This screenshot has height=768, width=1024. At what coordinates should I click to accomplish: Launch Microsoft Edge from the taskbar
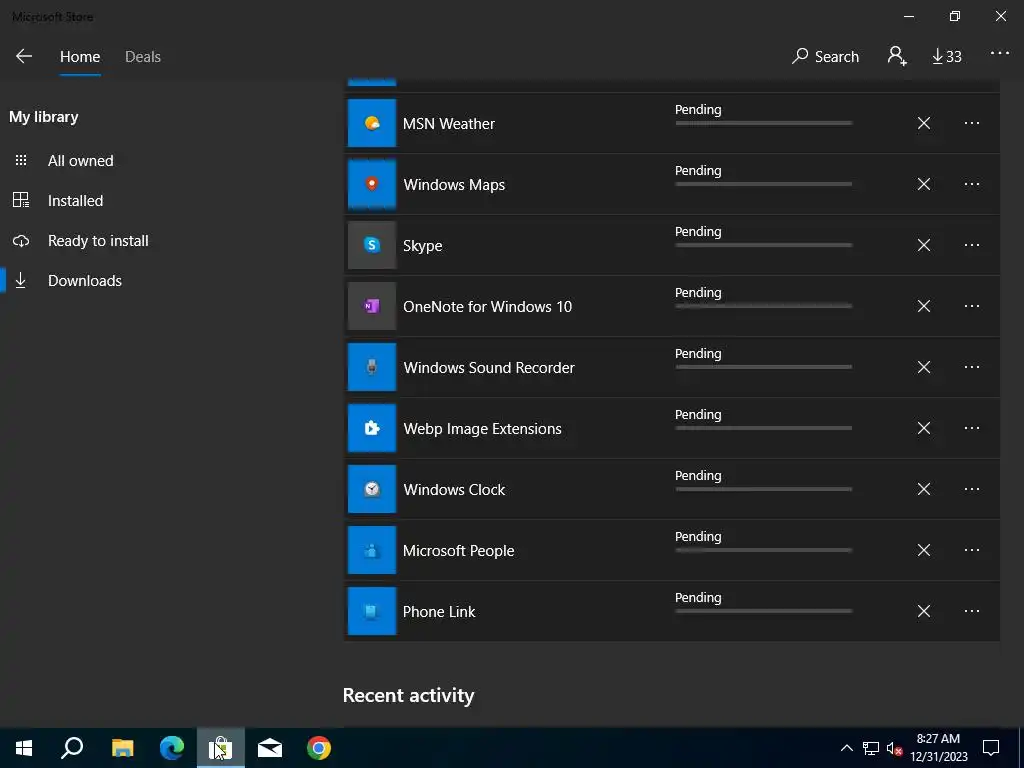tap(172, 748)
